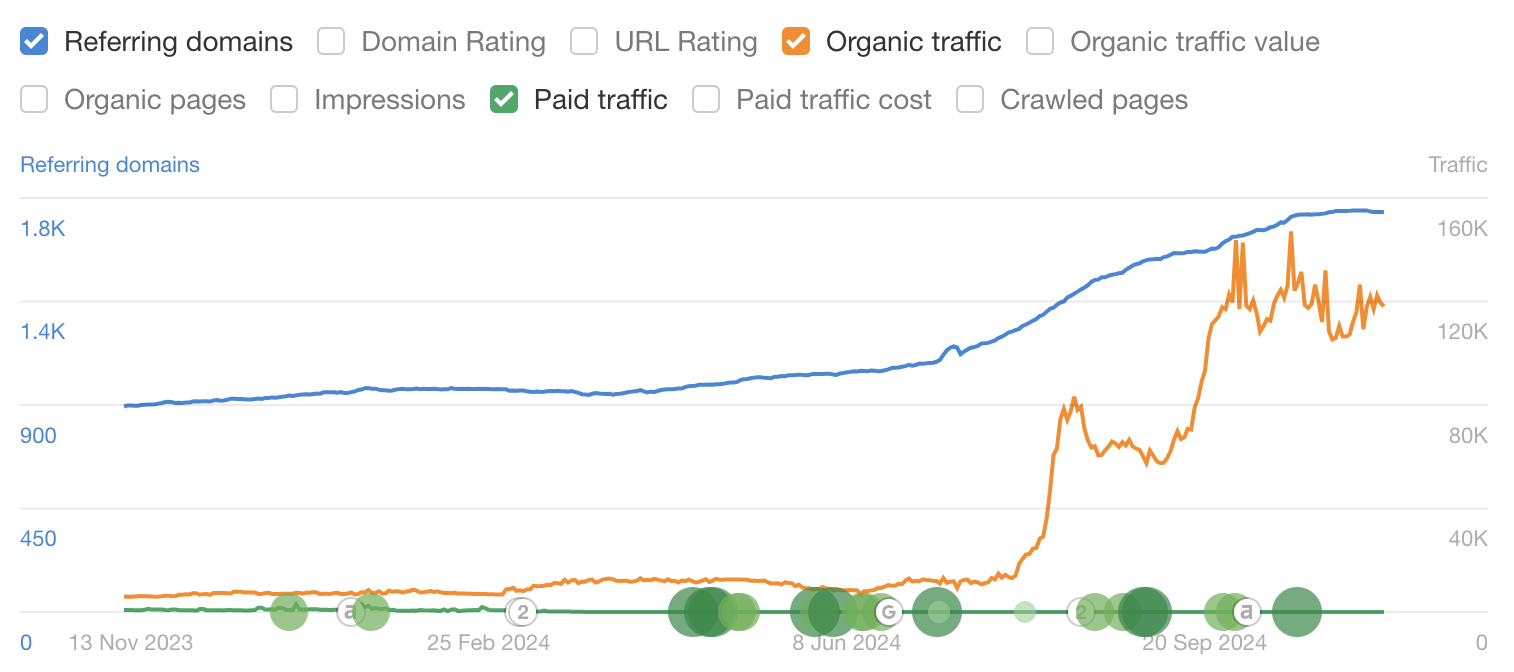Enable the Domain Rating checkbox
The image size is (1514, 672).
click(x=331, y=42)
